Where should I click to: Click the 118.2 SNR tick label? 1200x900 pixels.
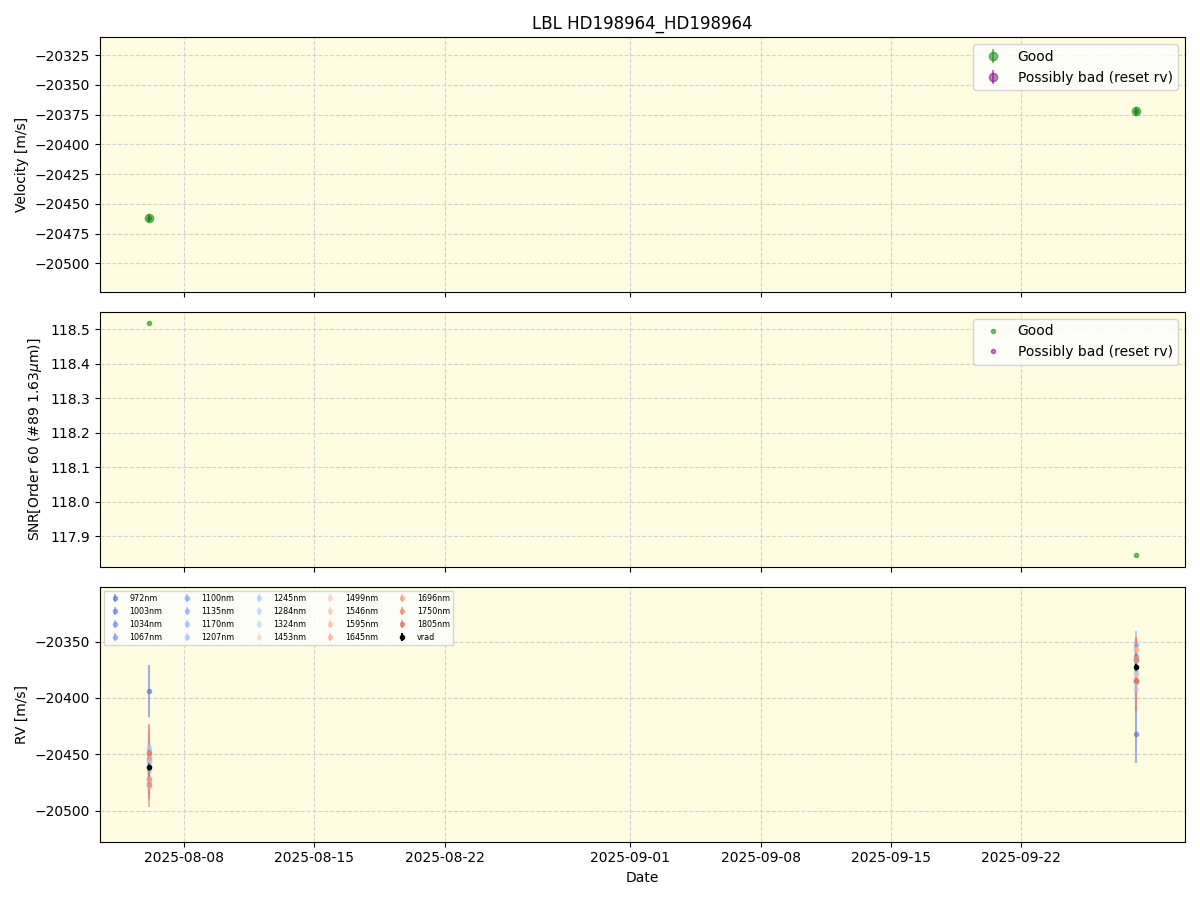71,434
